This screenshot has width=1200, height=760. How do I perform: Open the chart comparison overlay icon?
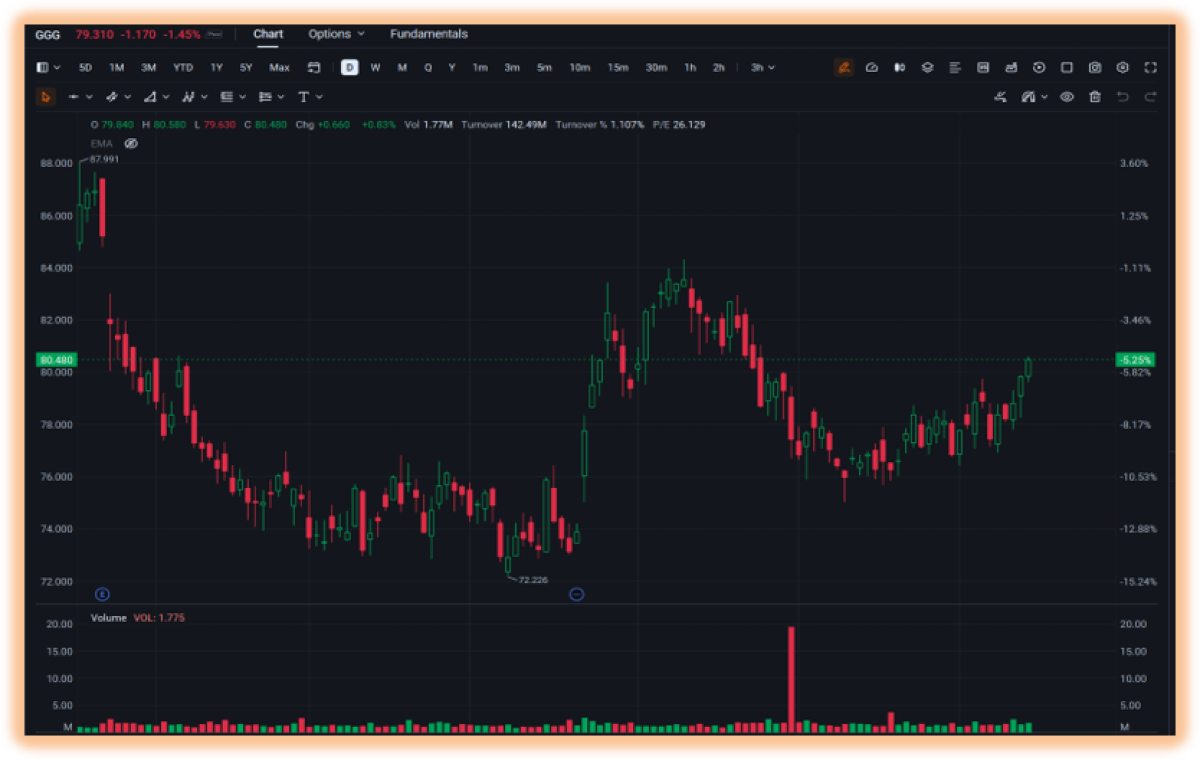click(1011, 68)
